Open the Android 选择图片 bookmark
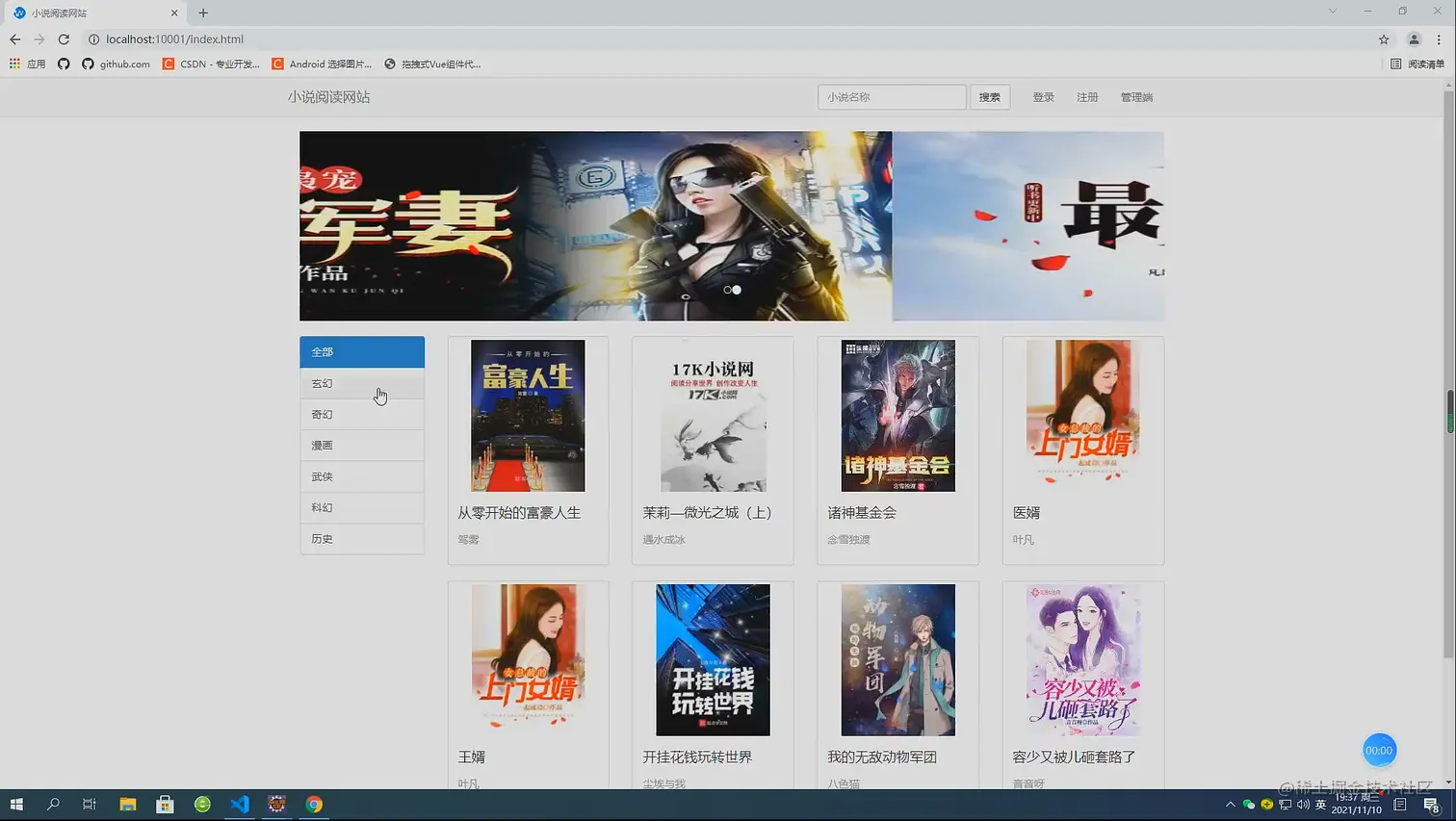Screen dimensions: 1456x821 (322, 64)
